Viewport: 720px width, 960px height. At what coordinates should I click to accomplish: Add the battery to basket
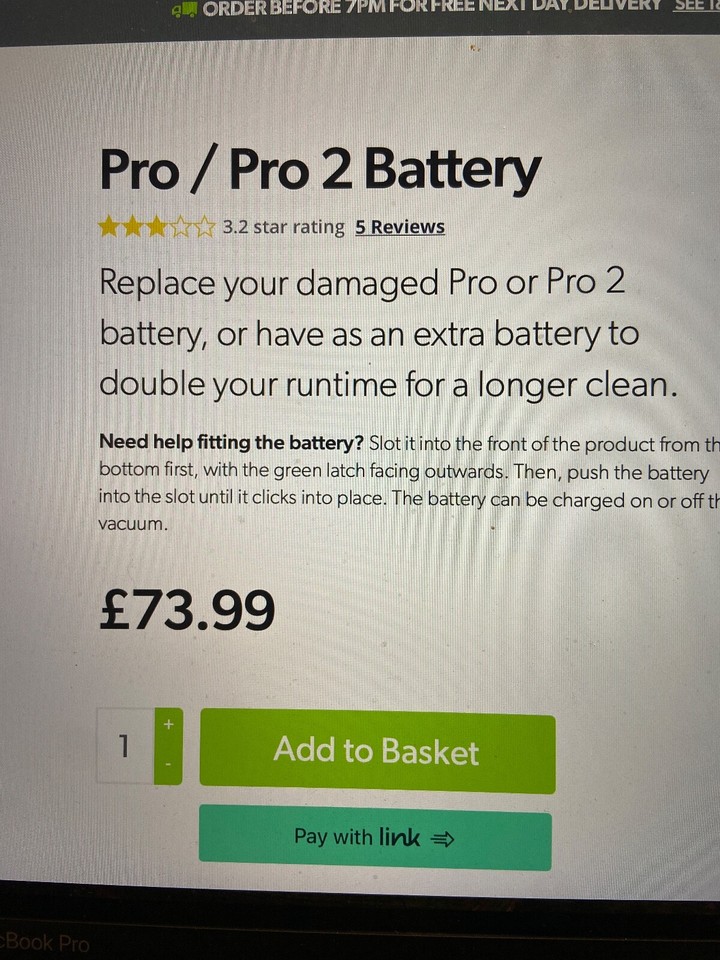(x=377, y=751)
